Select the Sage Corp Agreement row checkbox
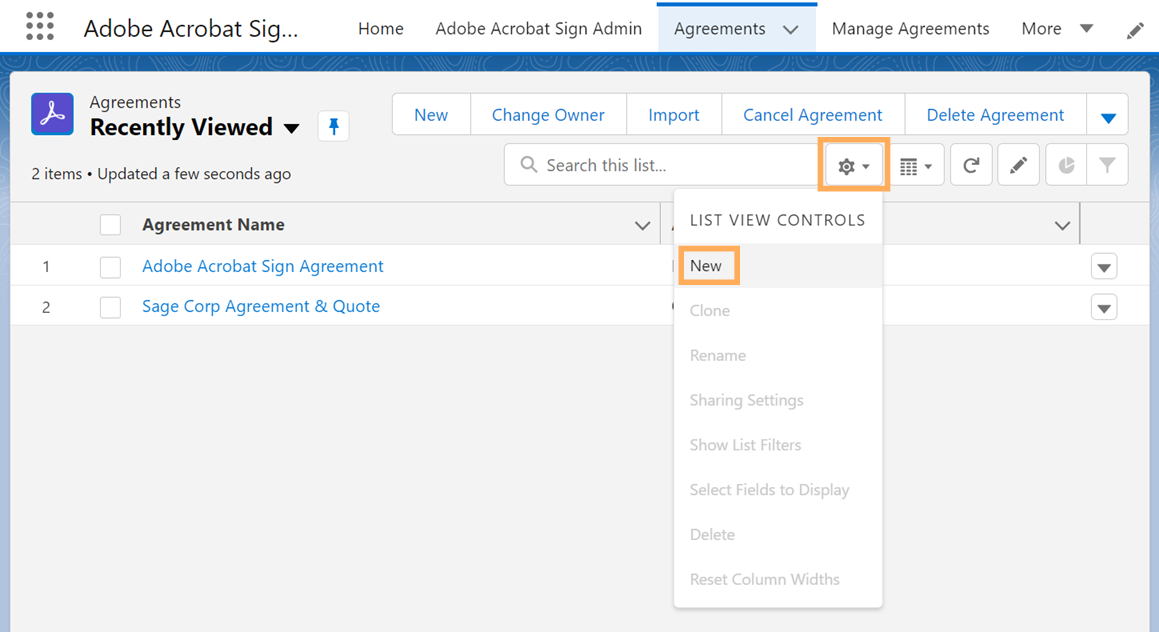The height and width of the screenshot is (632, 1159). (x=110, y=307)
